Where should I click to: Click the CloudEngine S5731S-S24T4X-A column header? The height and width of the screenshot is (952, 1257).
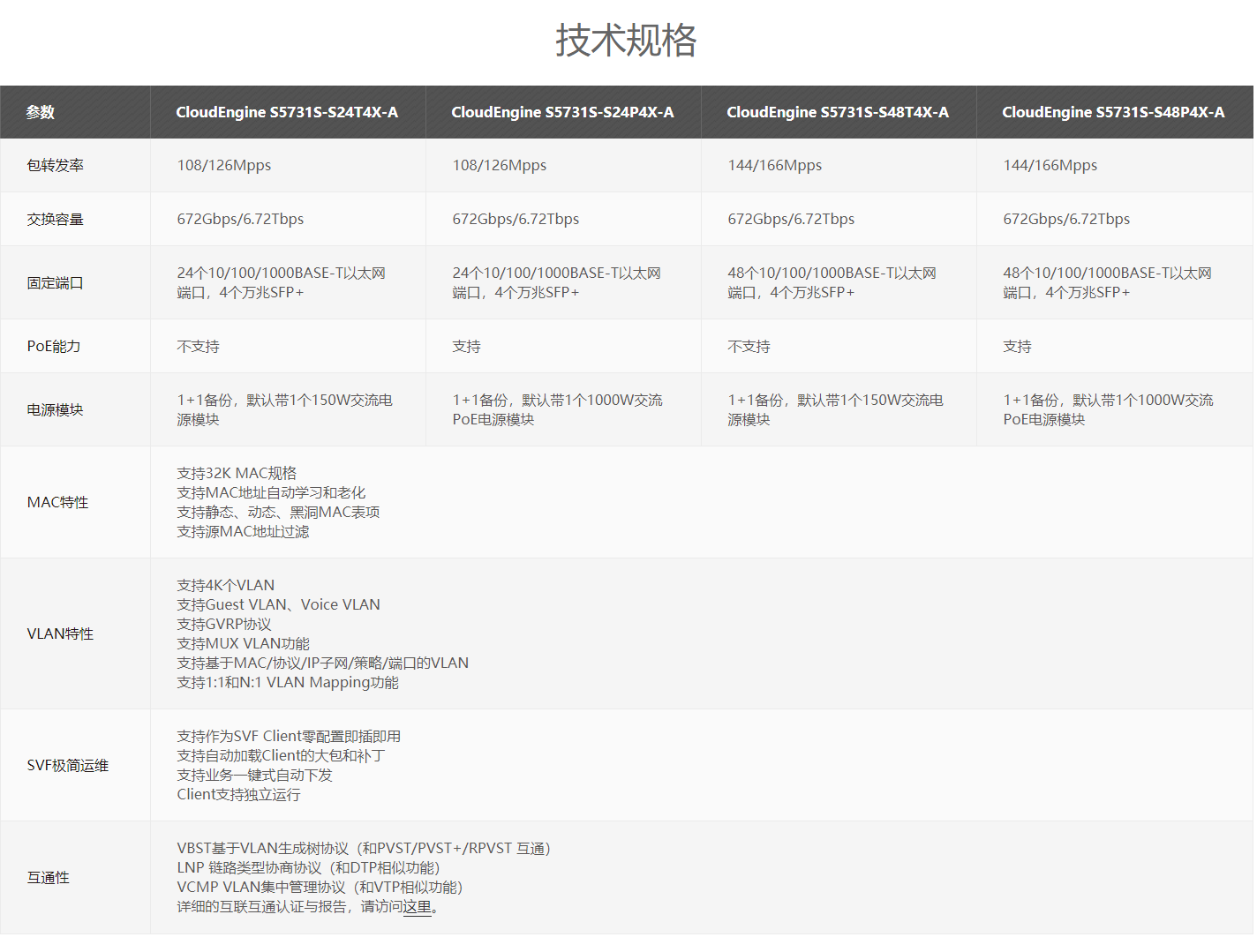[x=287, y=112]
